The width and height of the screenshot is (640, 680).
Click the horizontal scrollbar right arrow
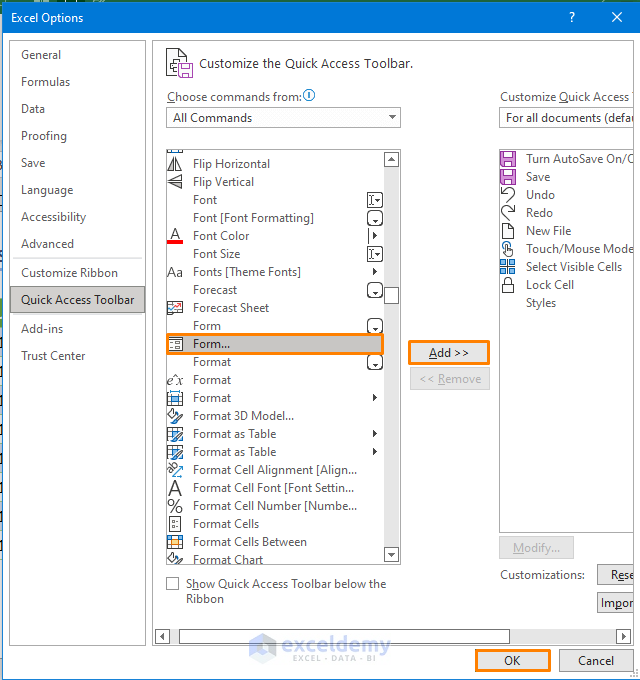pos(624,636)
